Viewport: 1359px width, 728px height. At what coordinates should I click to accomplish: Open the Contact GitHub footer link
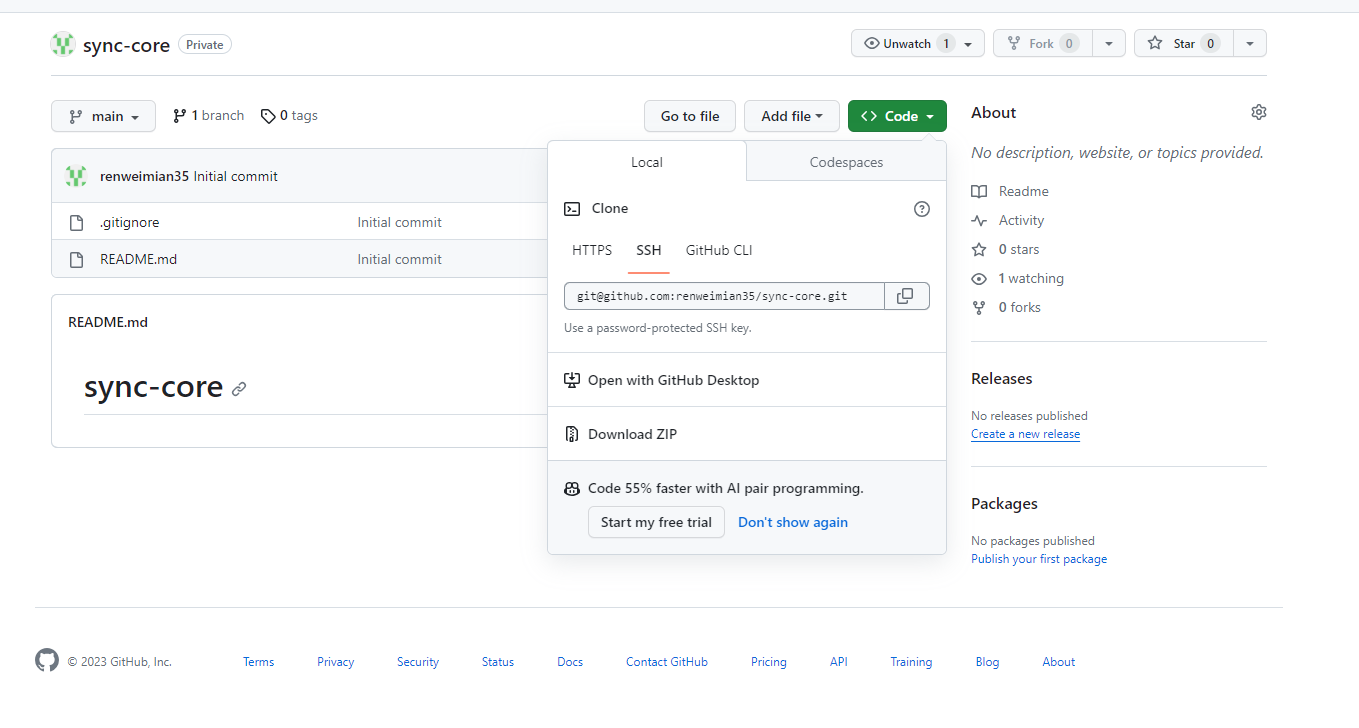click(x=667, y=662)
